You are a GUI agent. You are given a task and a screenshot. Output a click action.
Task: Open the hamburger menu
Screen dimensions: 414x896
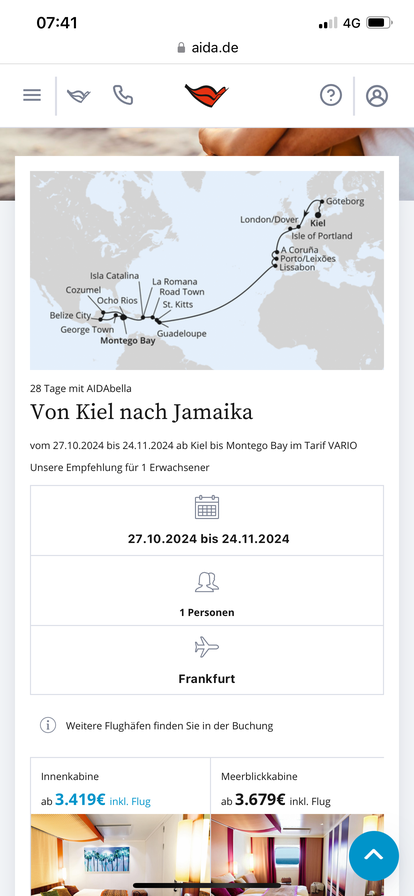[32, 95]
